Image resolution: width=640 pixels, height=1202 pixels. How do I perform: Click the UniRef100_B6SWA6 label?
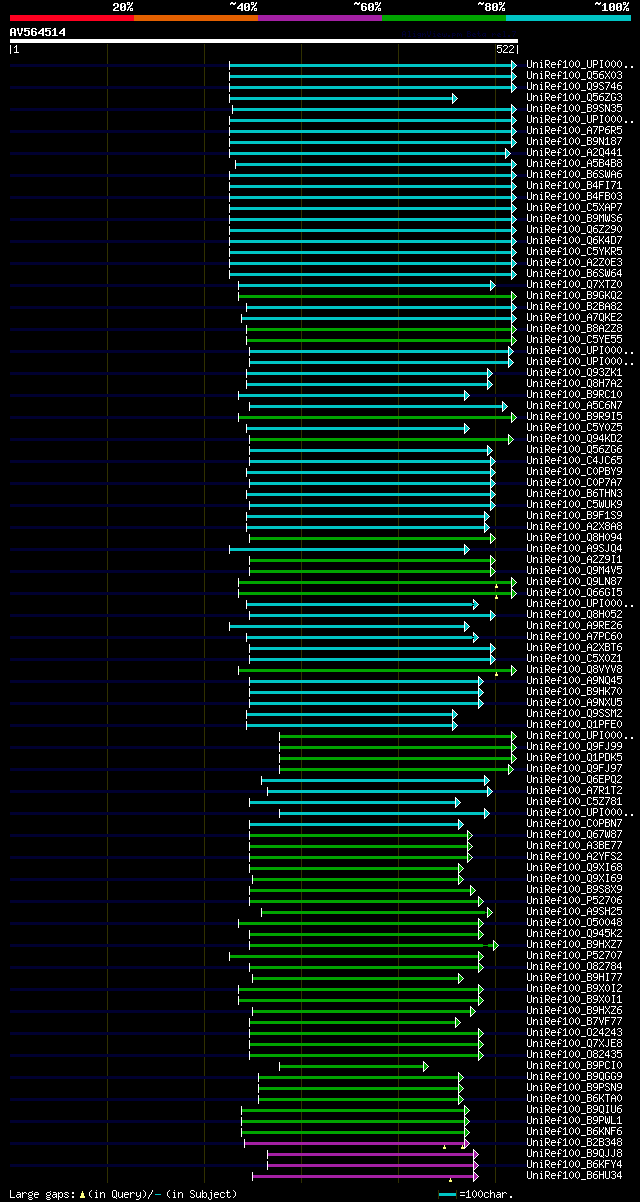[574, 174]
